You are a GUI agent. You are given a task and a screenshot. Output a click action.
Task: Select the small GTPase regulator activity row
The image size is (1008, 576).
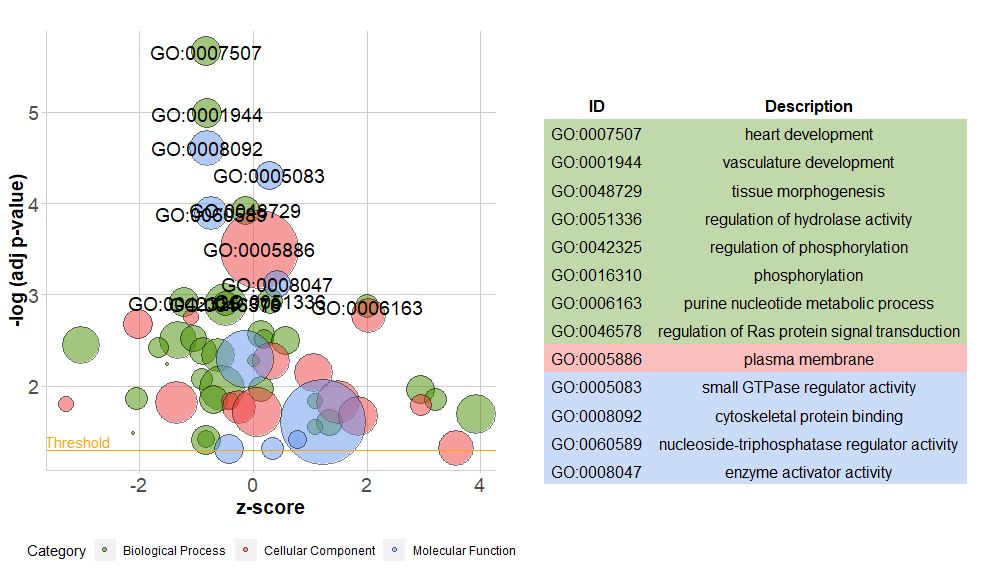(755, 387)
